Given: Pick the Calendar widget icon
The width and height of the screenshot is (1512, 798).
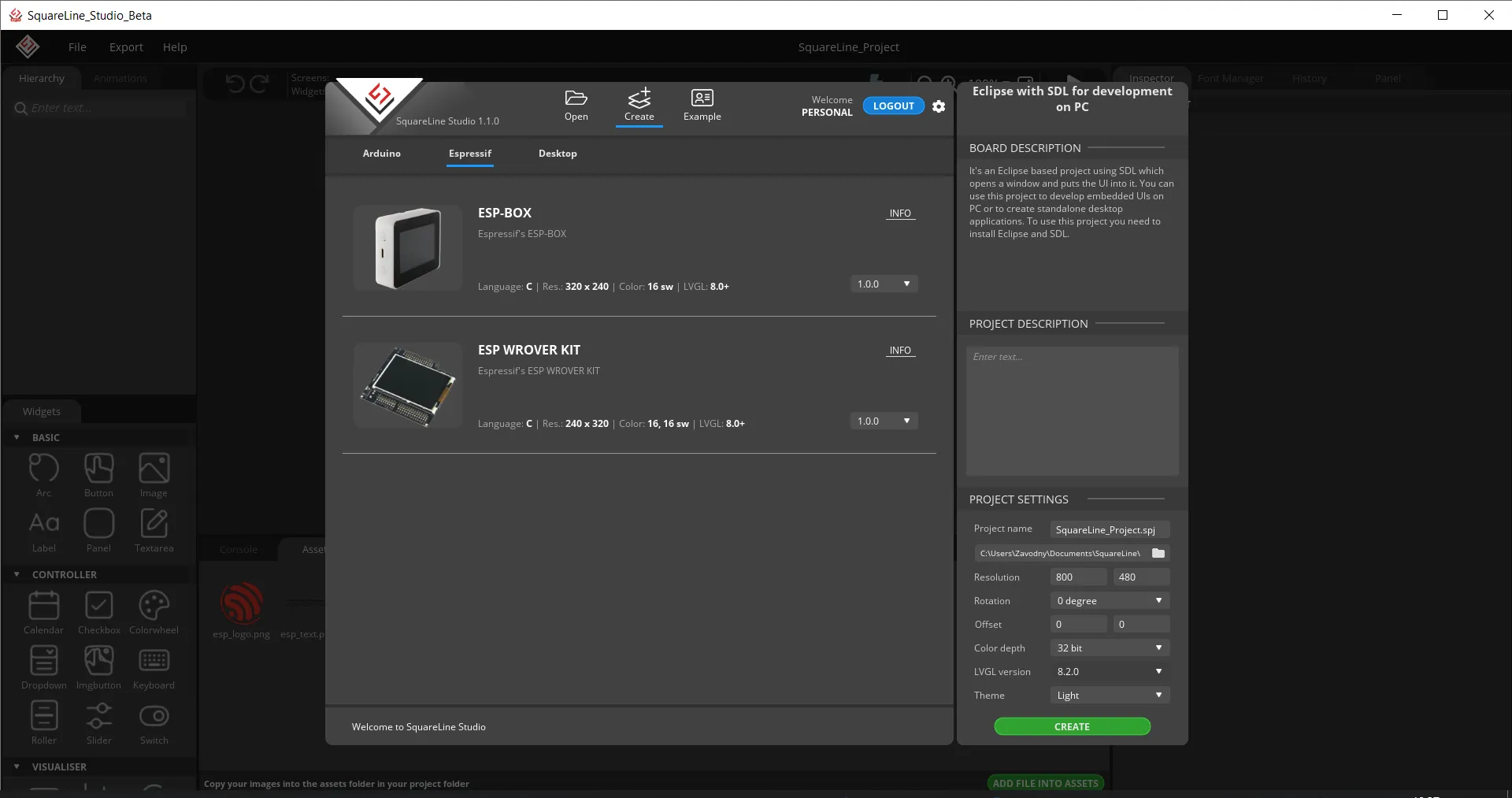Looking at the screenshot, I should tap(44, 606).
